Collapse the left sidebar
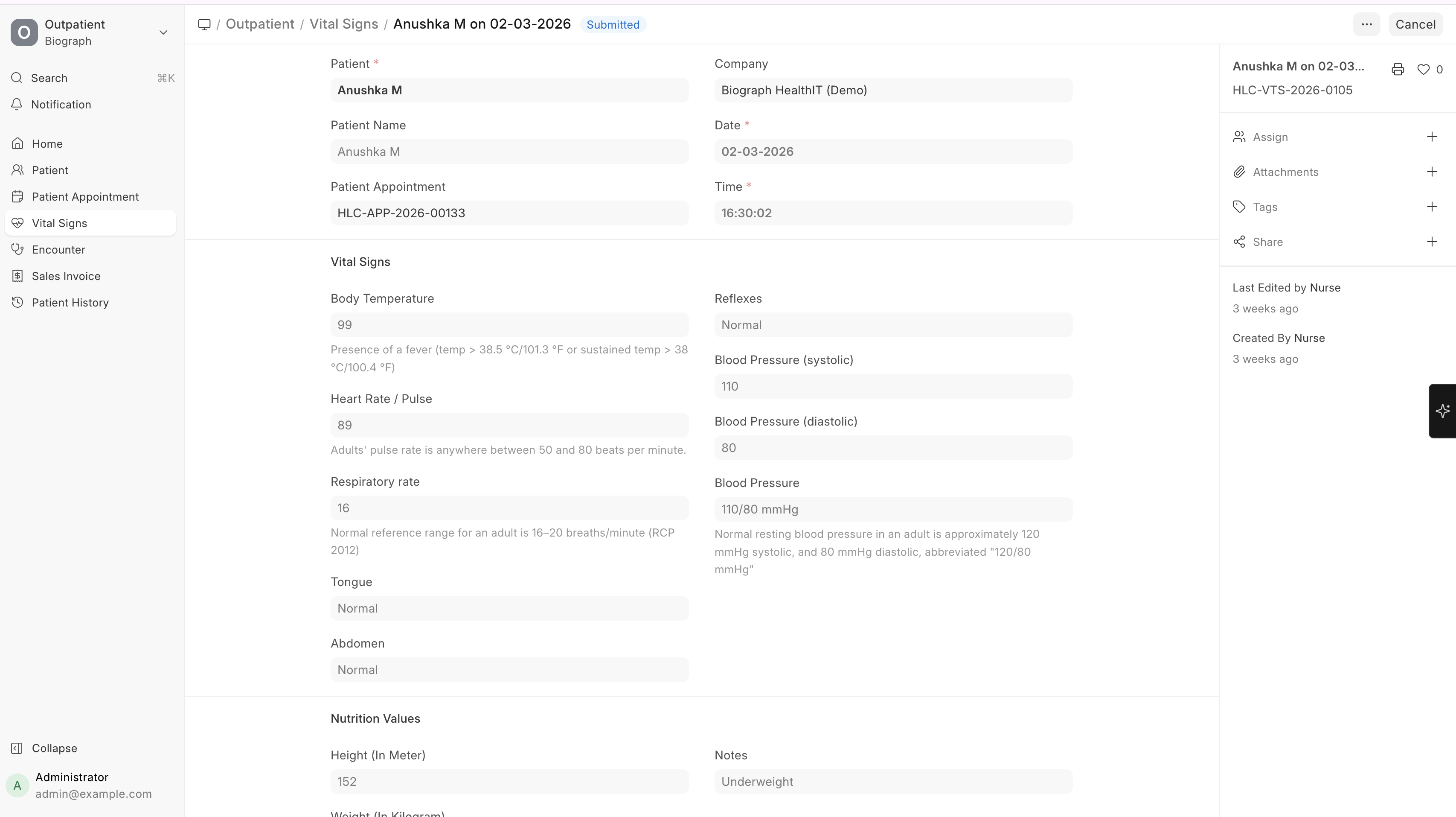Image resolution: width=1456 pixels, height=817 pixels. [x=54, y=748]
